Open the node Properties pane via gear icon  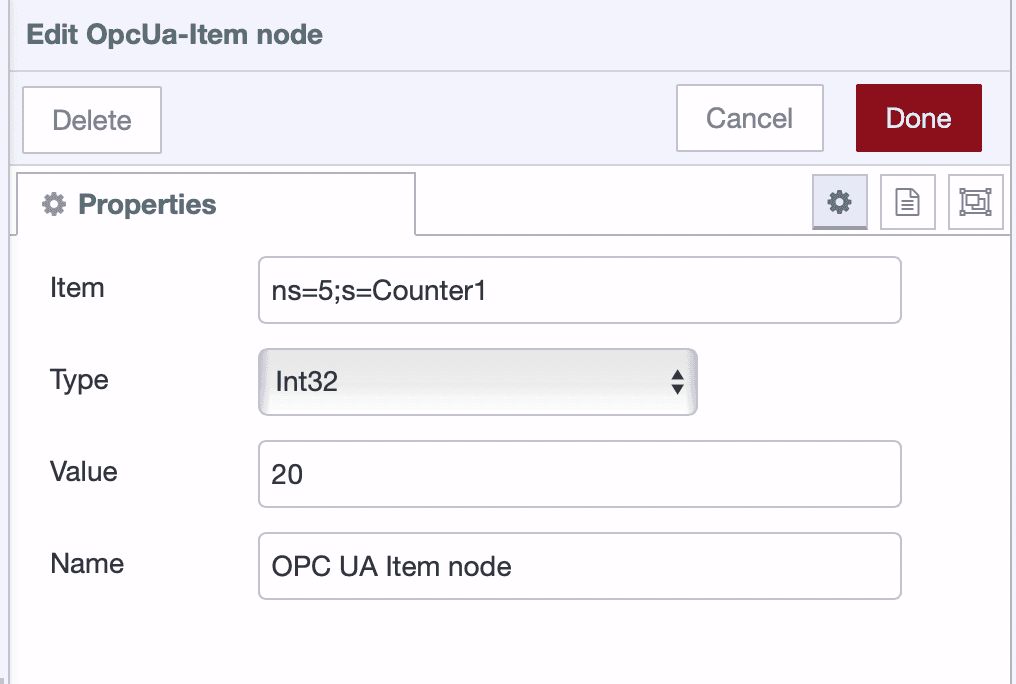840,202
